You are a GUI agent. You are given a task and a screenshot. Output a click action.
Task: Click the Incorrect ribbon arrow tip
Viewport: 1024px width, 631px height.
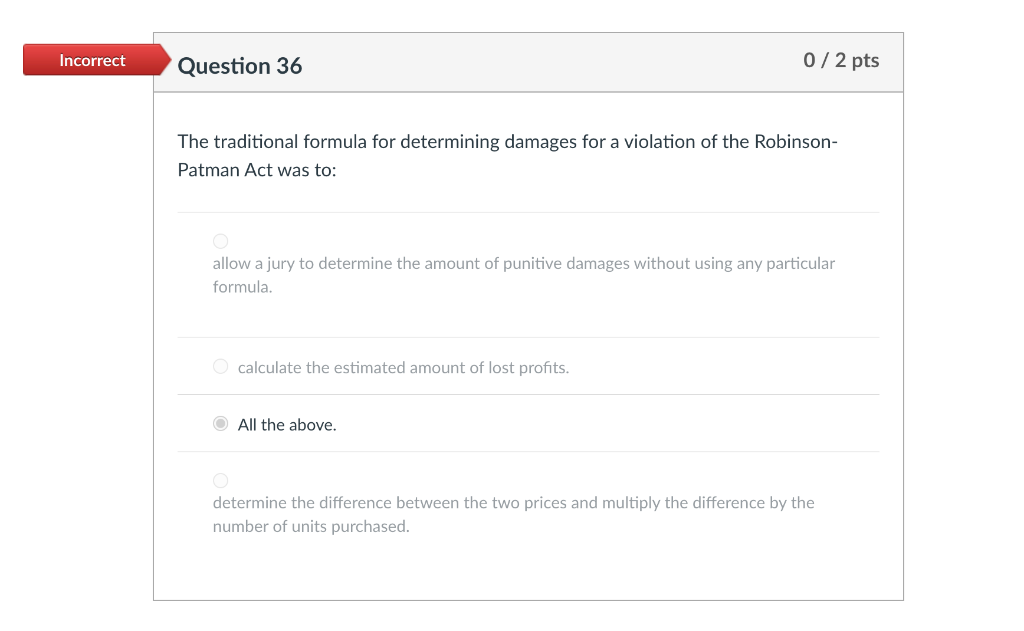(x=168, y=59)
